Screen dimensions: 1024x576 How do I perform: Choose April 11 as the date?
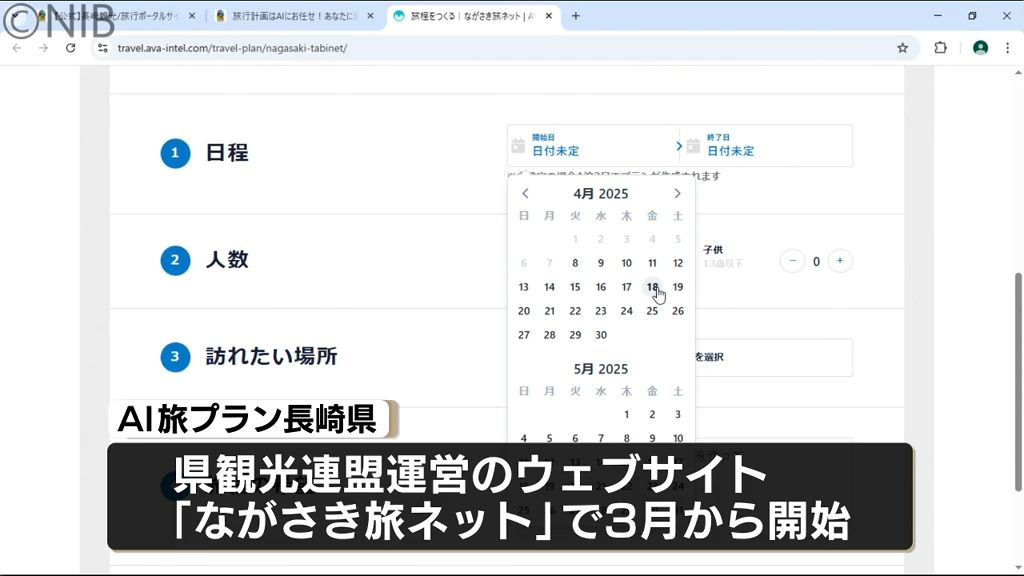[652, 263]
